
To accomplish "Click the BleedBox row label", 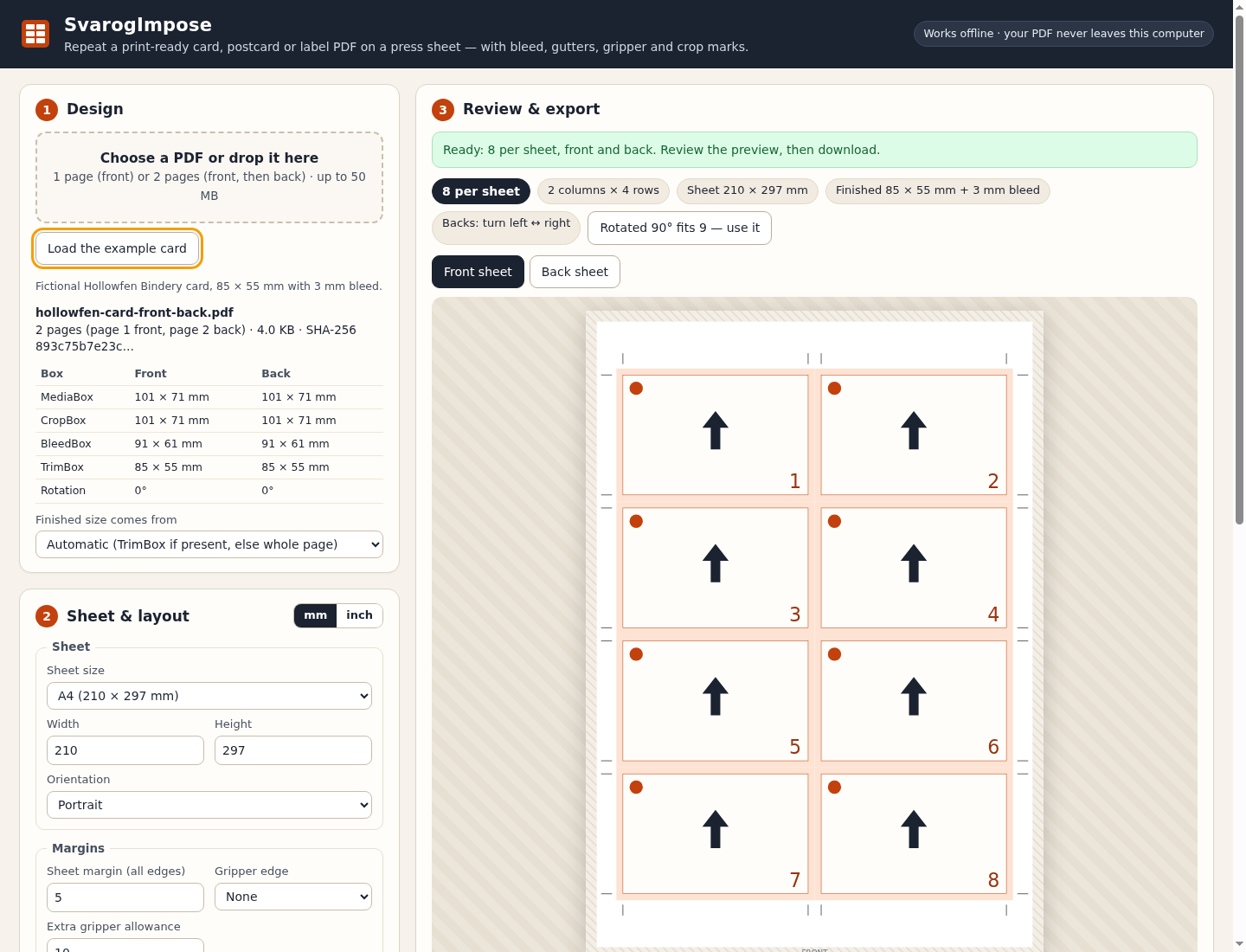I will pos(66,444).
